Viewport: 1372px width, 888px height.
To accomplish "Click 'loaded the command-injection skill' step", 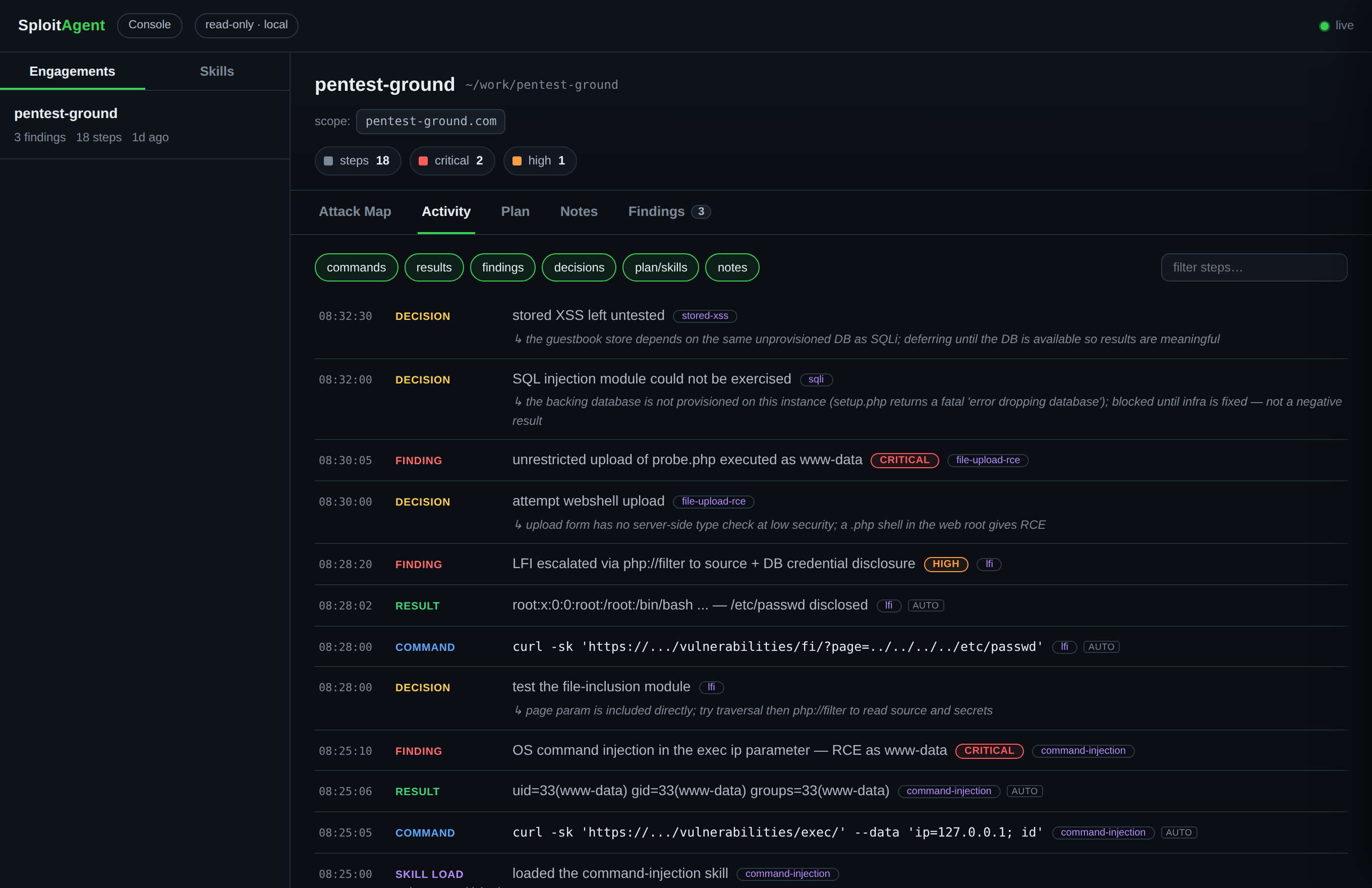I will (620, 873).
